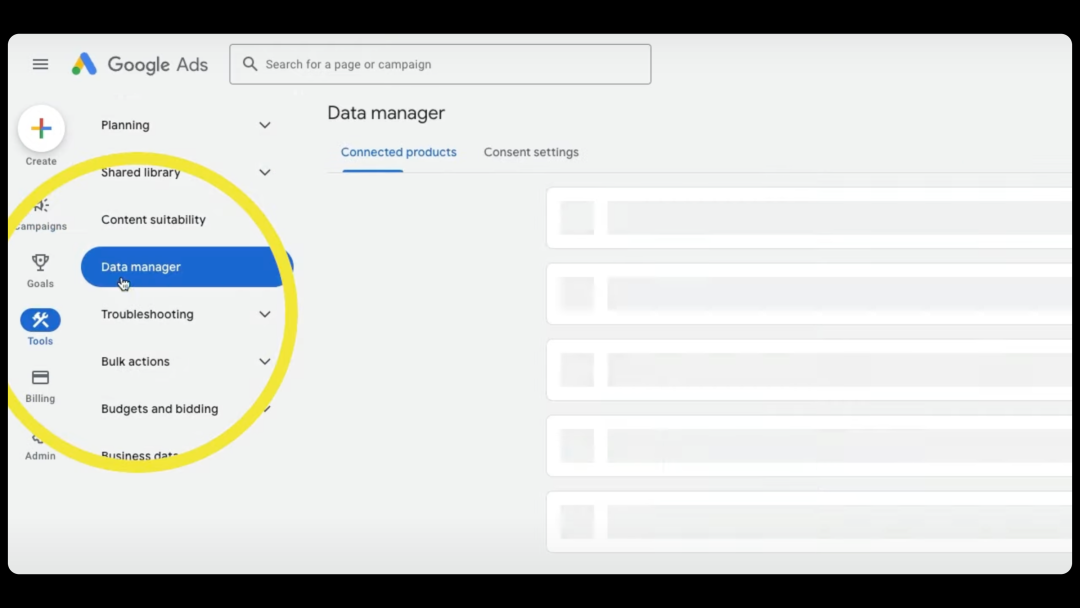Focus the search for page or campaign field

440,64
